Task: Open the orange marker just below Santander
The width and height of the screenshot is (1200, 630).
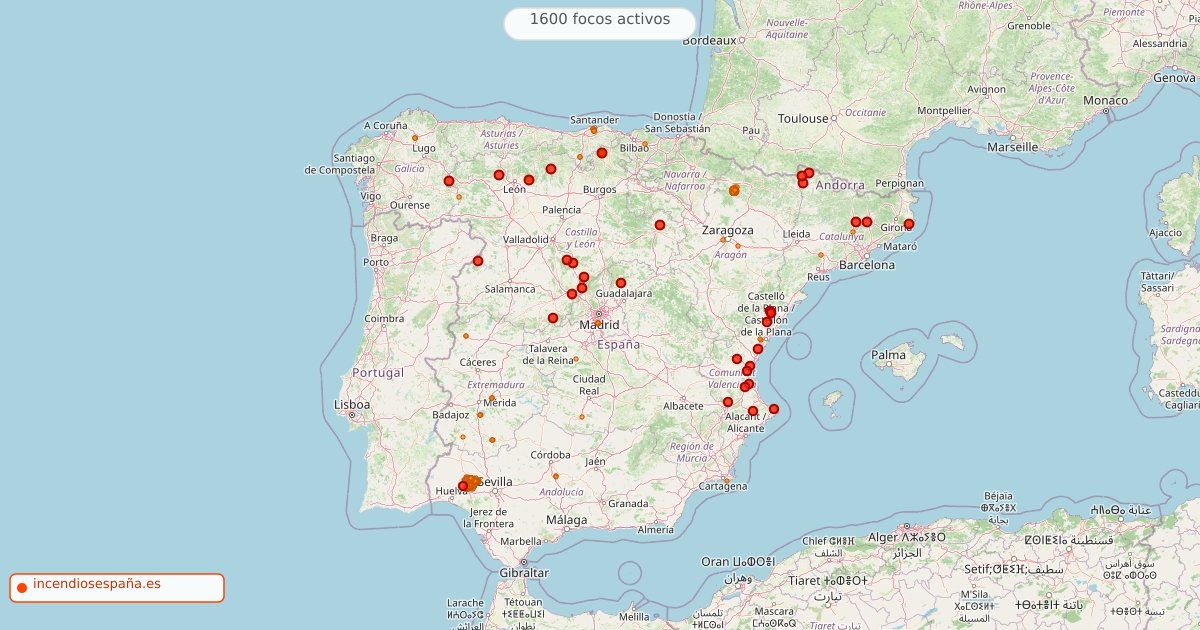Action: (593, 130)
